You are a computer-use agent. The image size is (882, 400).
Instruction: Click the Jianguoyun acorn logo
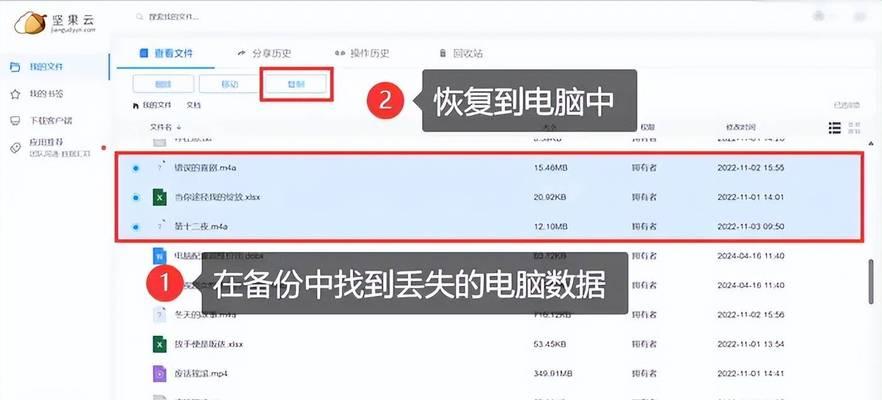click(30, 23)
